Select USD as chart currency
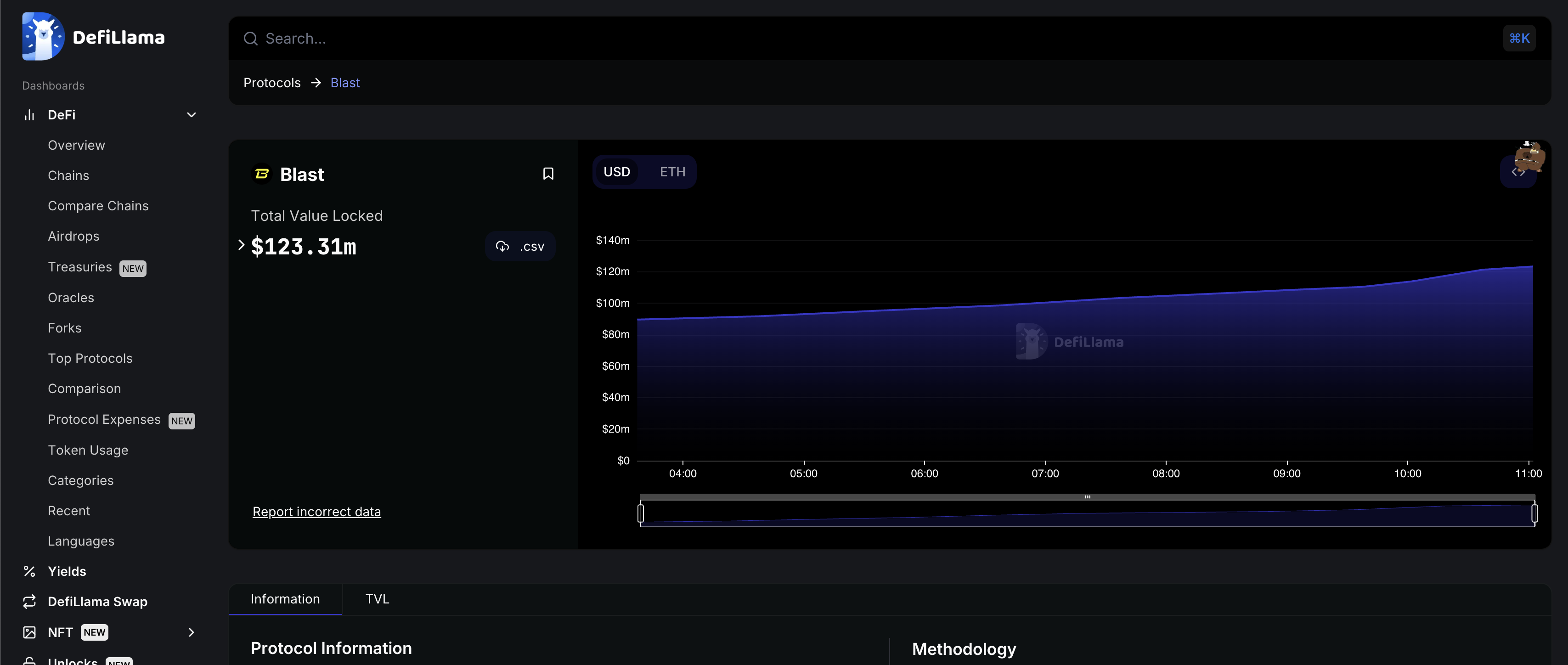 [x=617, y=172]
